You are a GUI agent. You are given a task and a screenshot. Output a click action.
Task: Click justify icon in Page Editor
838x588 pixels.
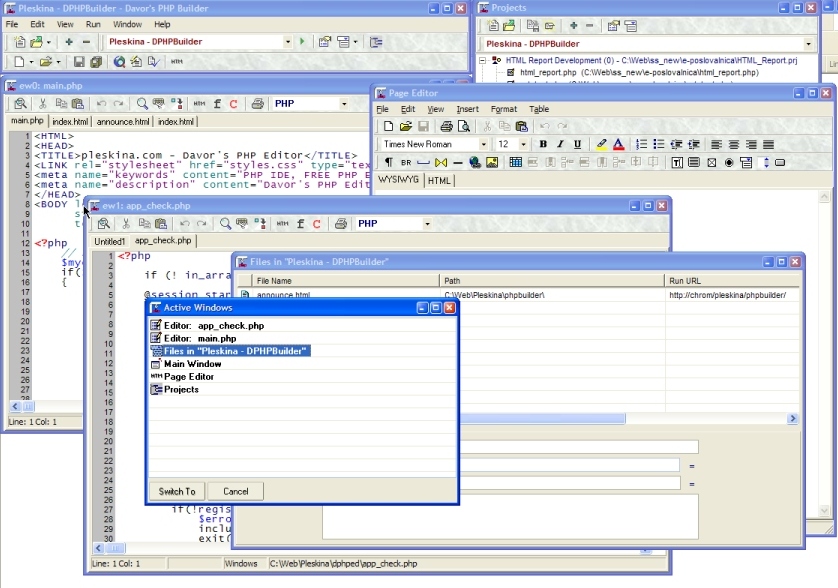tap(769, 144)
